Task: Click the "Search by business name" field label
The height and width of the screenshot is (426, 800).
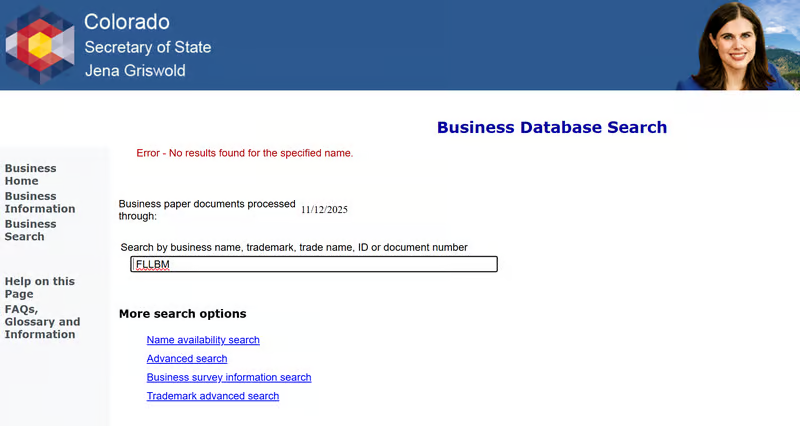Action: (294, 247)
